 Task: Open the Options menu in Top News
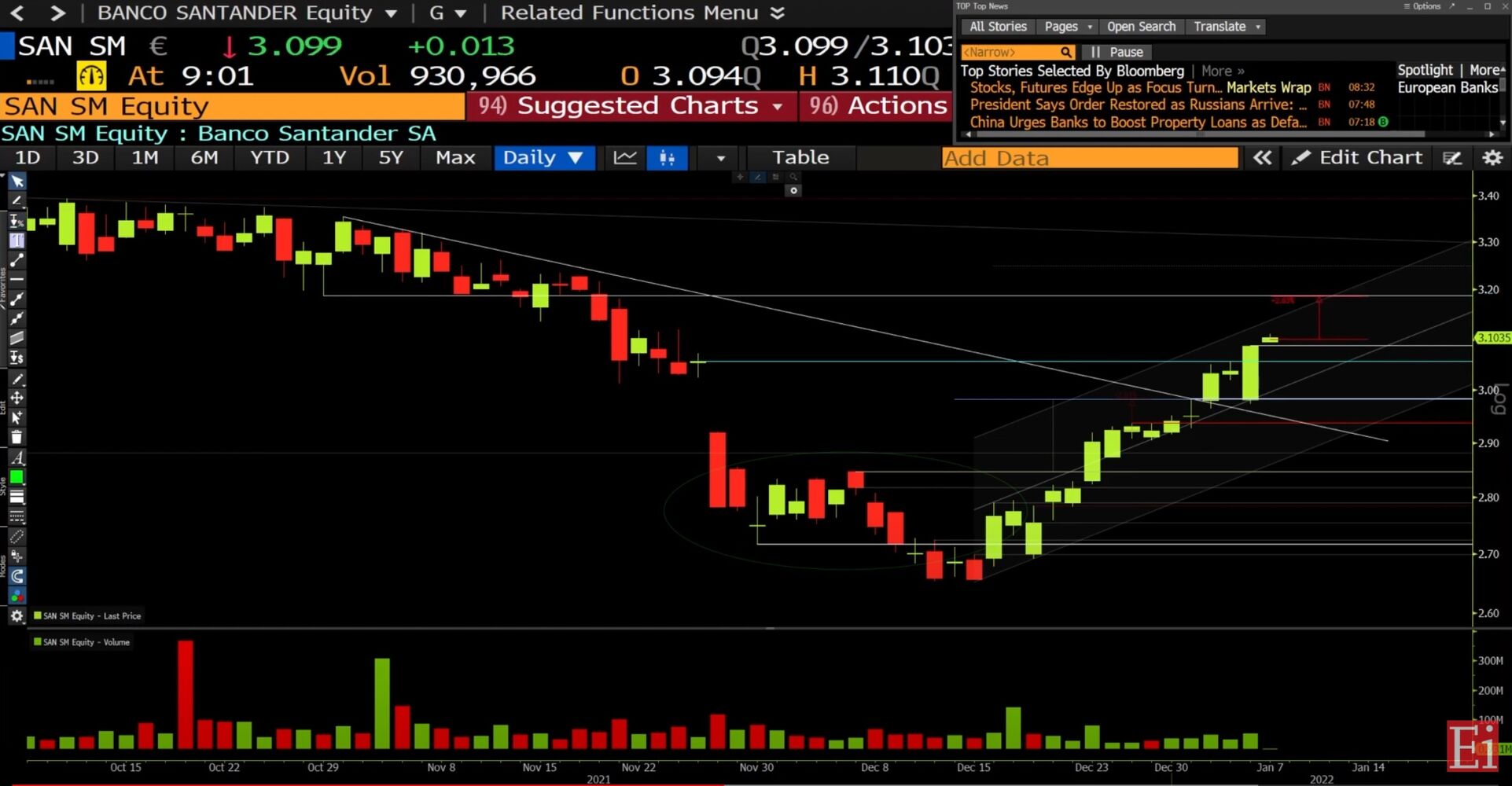(x=1422, y=6)
